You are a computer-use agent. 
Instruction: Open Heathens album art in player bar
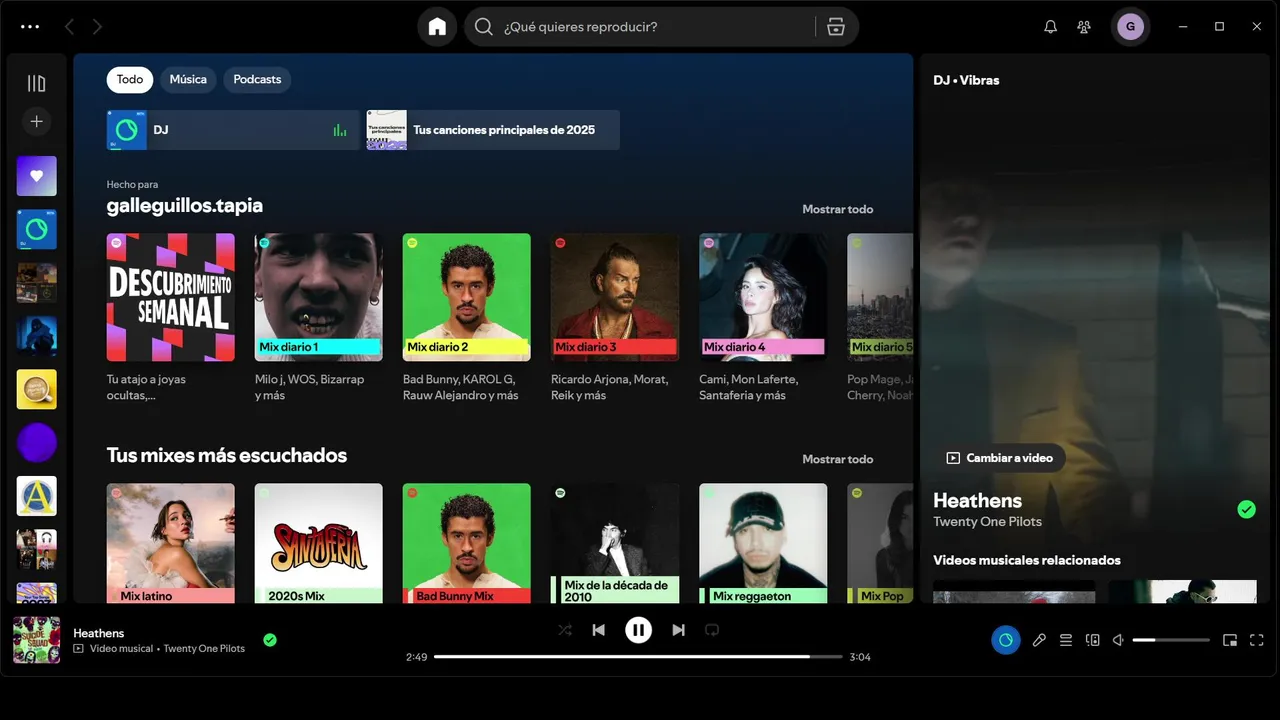click(x=36, y=640)
